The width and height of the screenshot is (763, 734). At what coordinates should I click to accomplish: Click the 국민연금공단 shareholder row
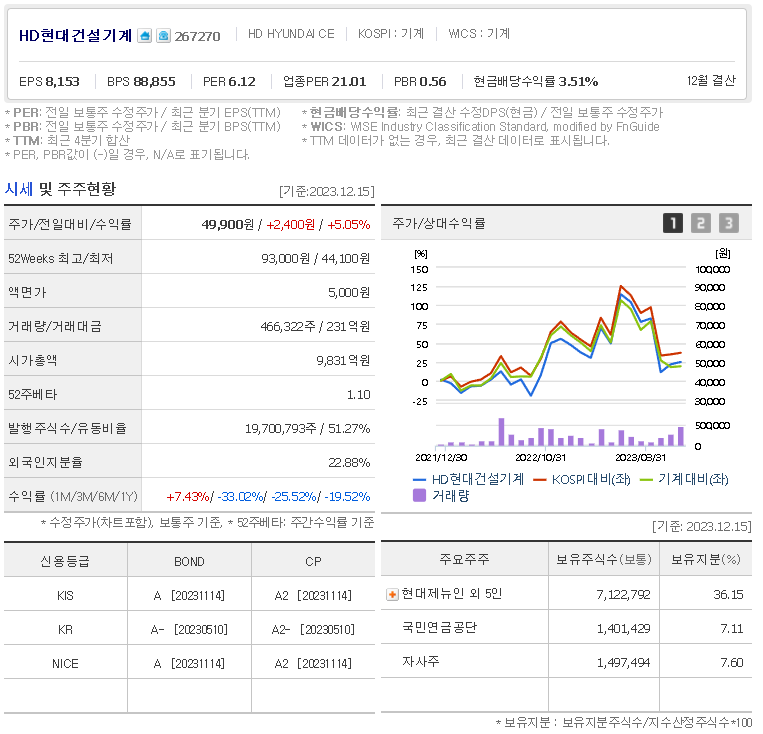(x=566, y=628)
